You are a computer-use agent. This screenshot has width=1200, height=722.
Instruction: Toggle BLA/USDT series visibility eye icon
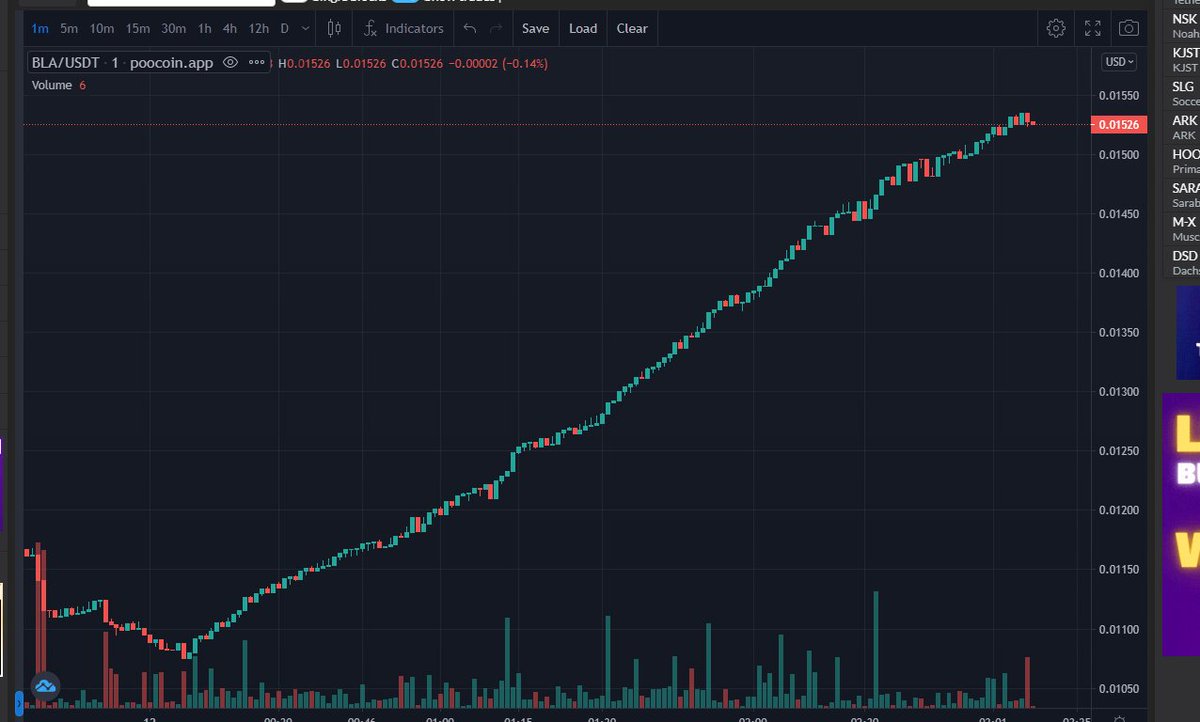230,62
